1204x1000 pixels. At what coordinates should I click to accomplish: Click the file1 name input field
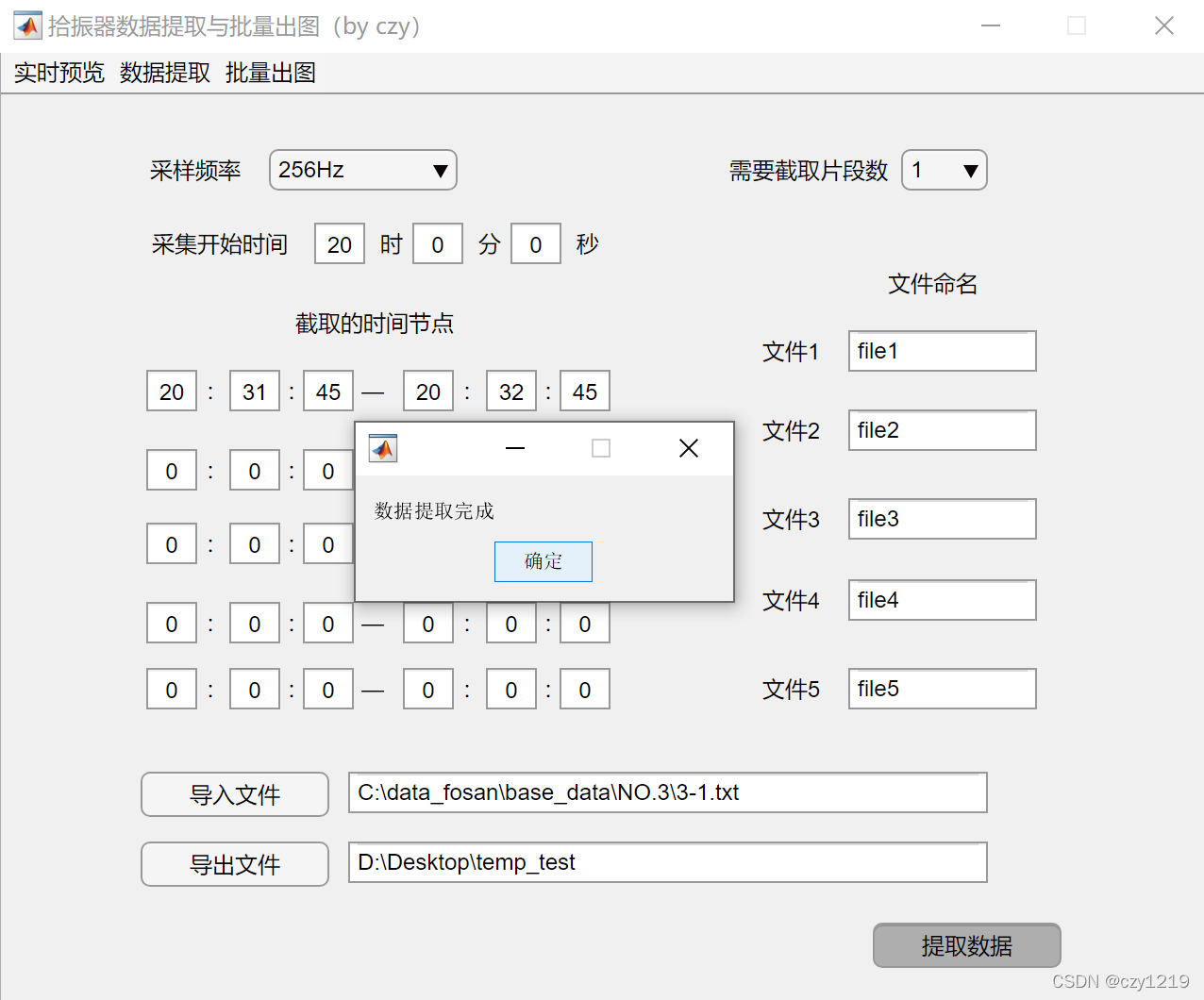[x=942, y=351]
